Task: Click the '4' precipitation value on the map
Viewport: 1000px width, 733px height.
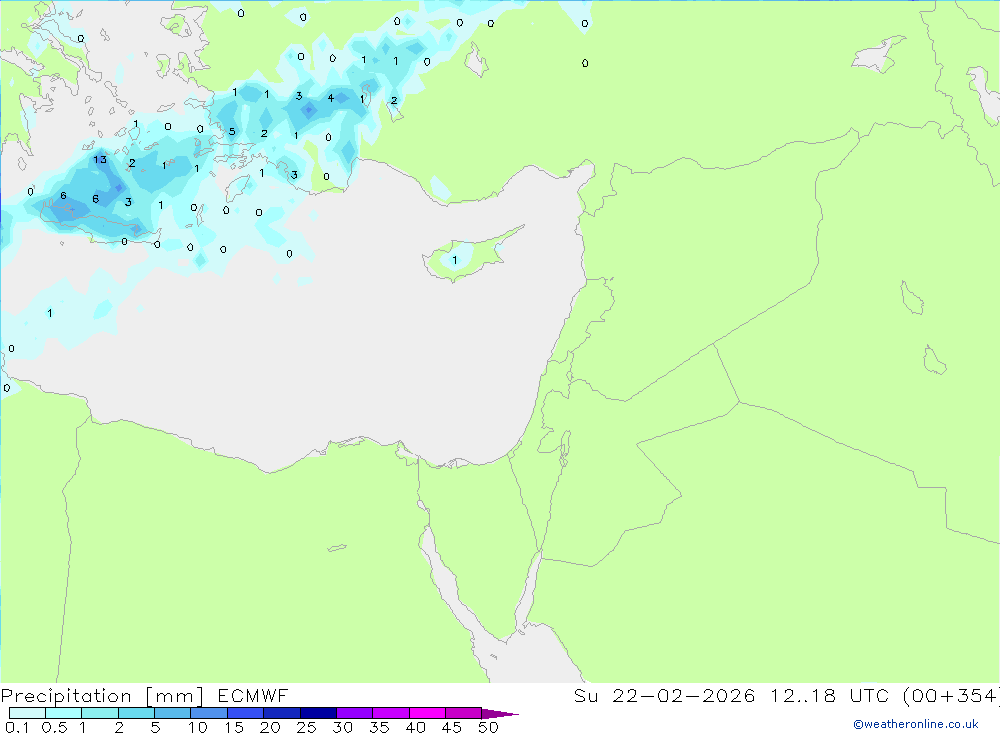Action: (330, 98)
